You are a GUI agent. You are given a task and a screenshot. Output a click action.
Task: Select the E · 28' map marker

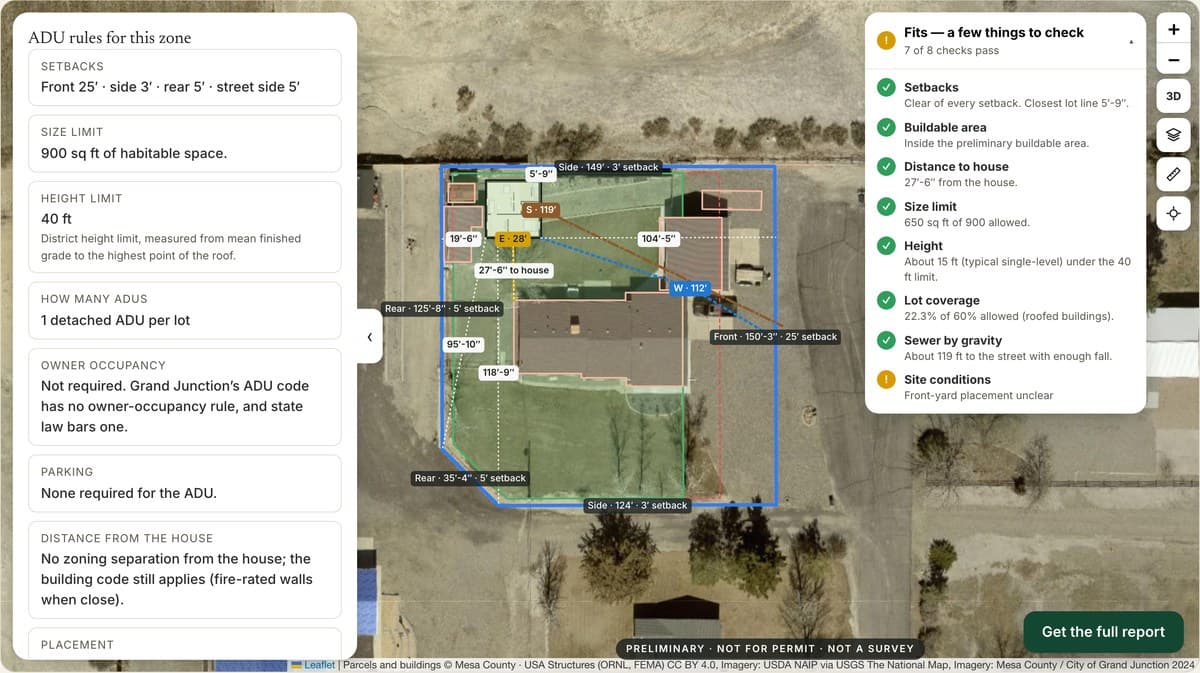(513, 239)
